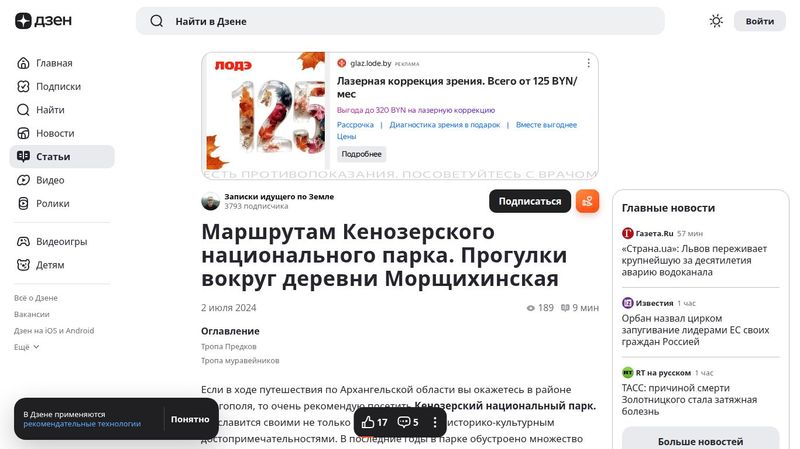Jump to 'Тропа Предков' in contents

click(x=226, y=346)
